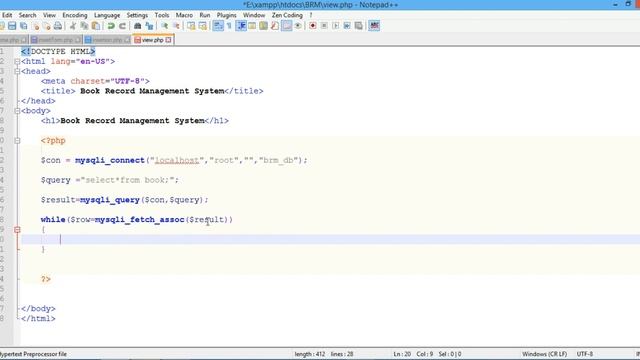Image resolution: width=640 pixels, height=360 pixels.
Task: Click the Save file toolbar icon
Action: 12,26
